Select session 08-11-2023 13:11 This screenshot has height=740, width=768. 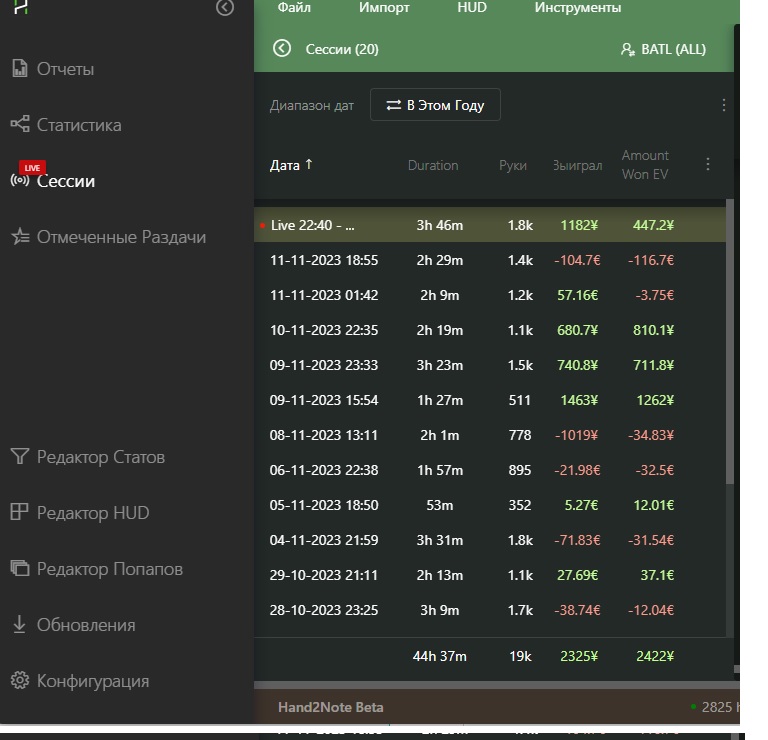click(x=490, y=435)
